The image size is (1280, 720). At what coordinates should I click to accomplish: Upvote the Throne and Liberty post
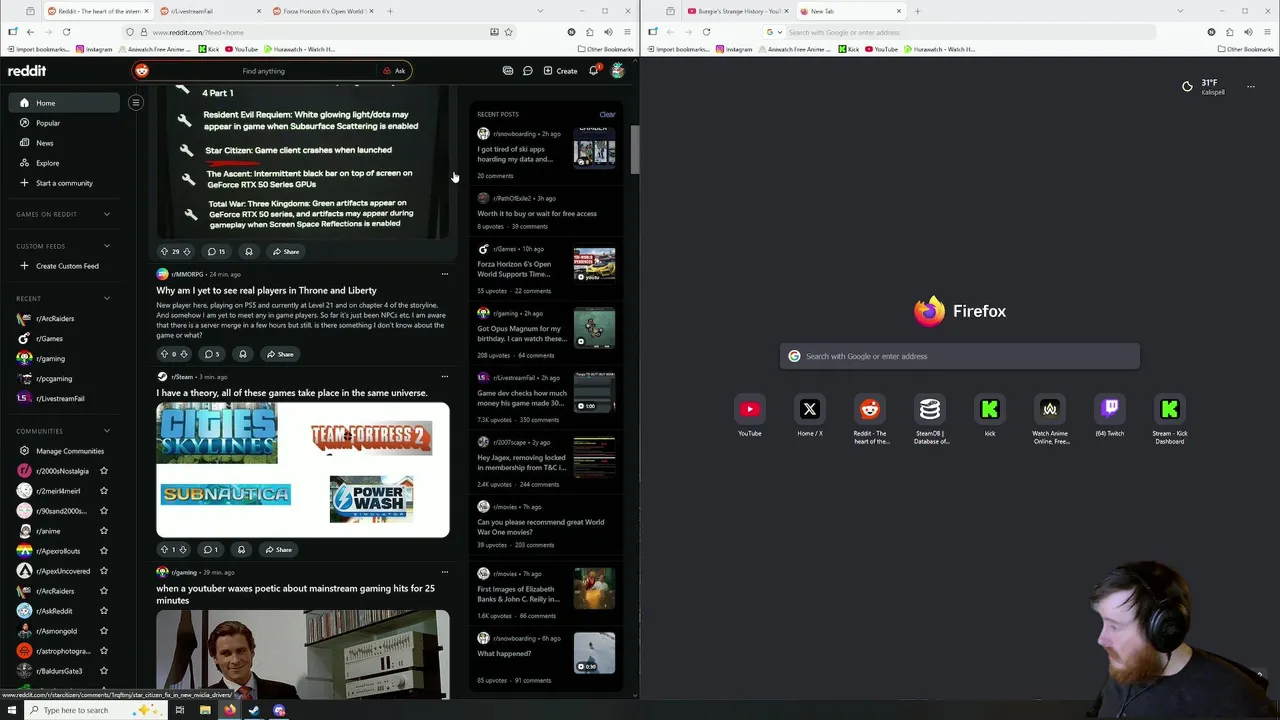tap(164, 354)
